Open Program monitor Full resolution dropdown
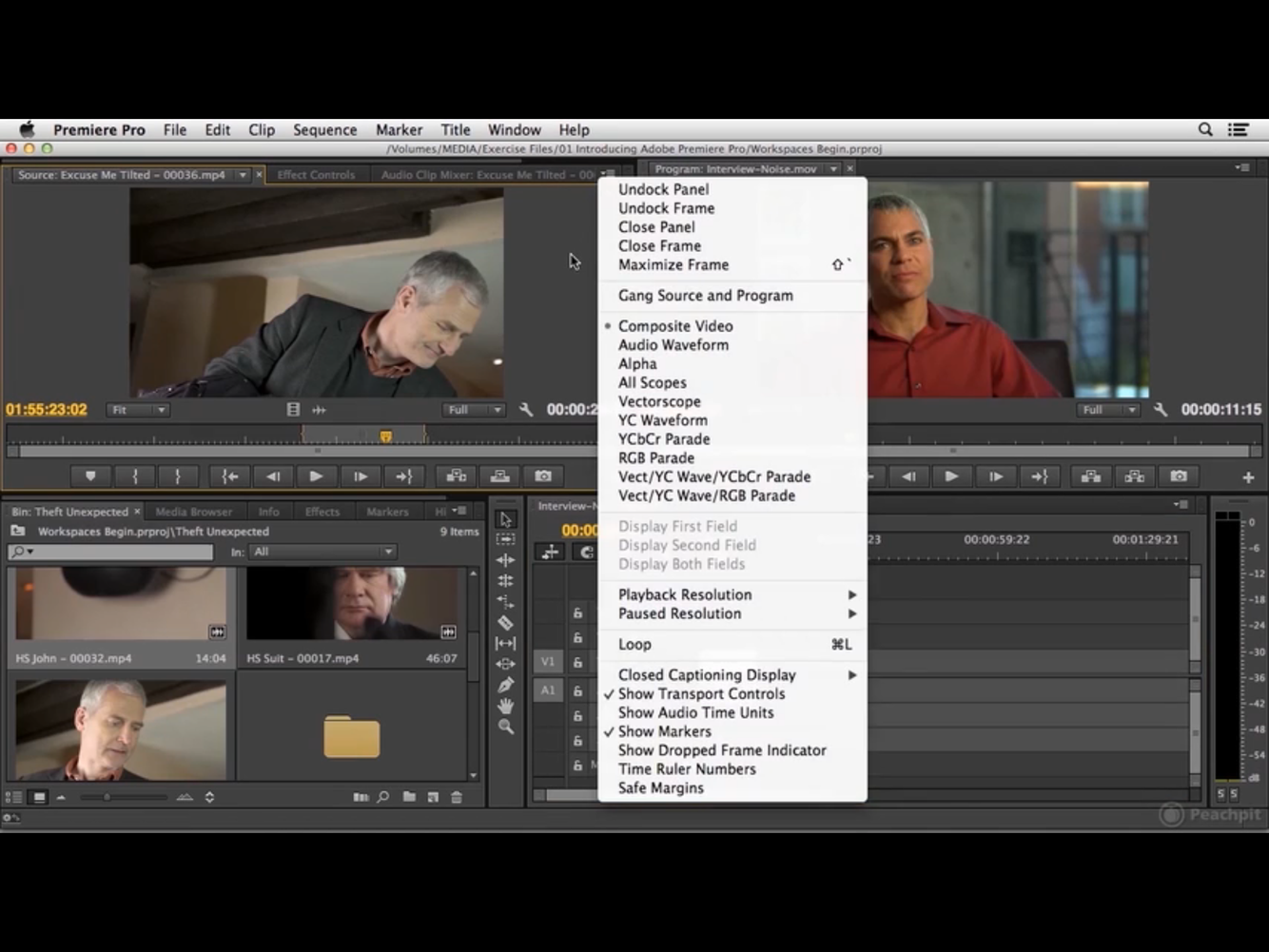Viewport: 1269px width, 952px height. (1108, 410)
